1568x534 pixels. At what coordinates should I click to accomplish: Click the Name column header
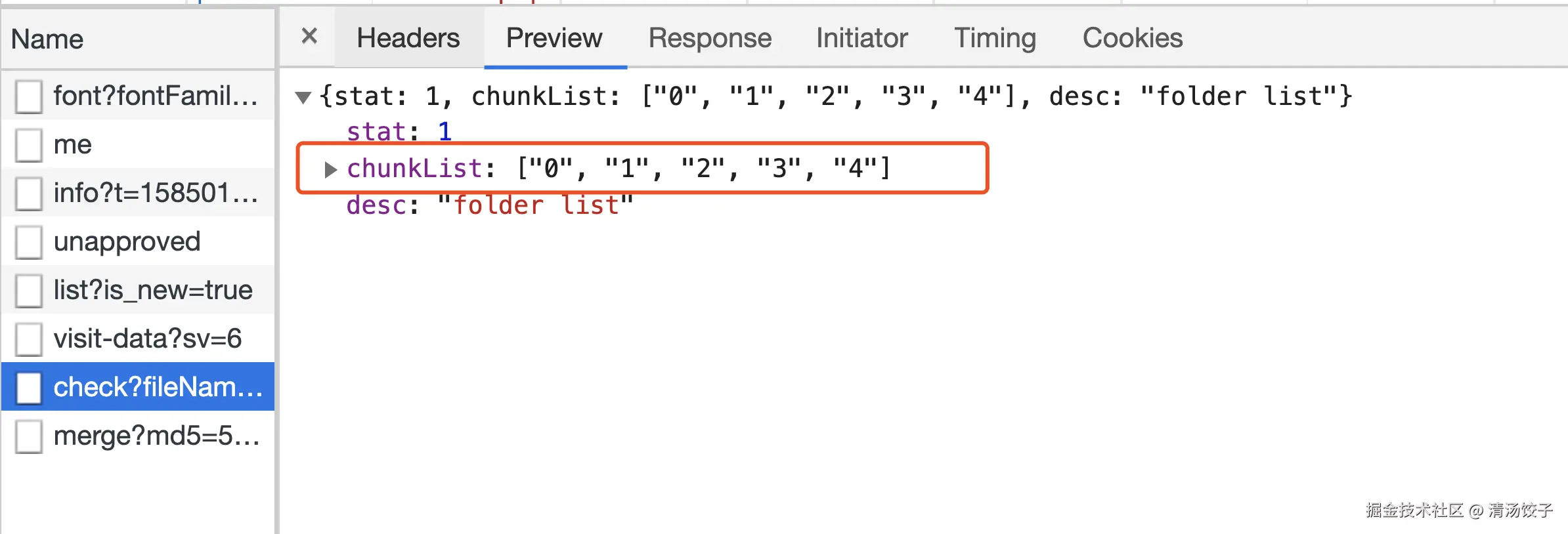[47, 39]
